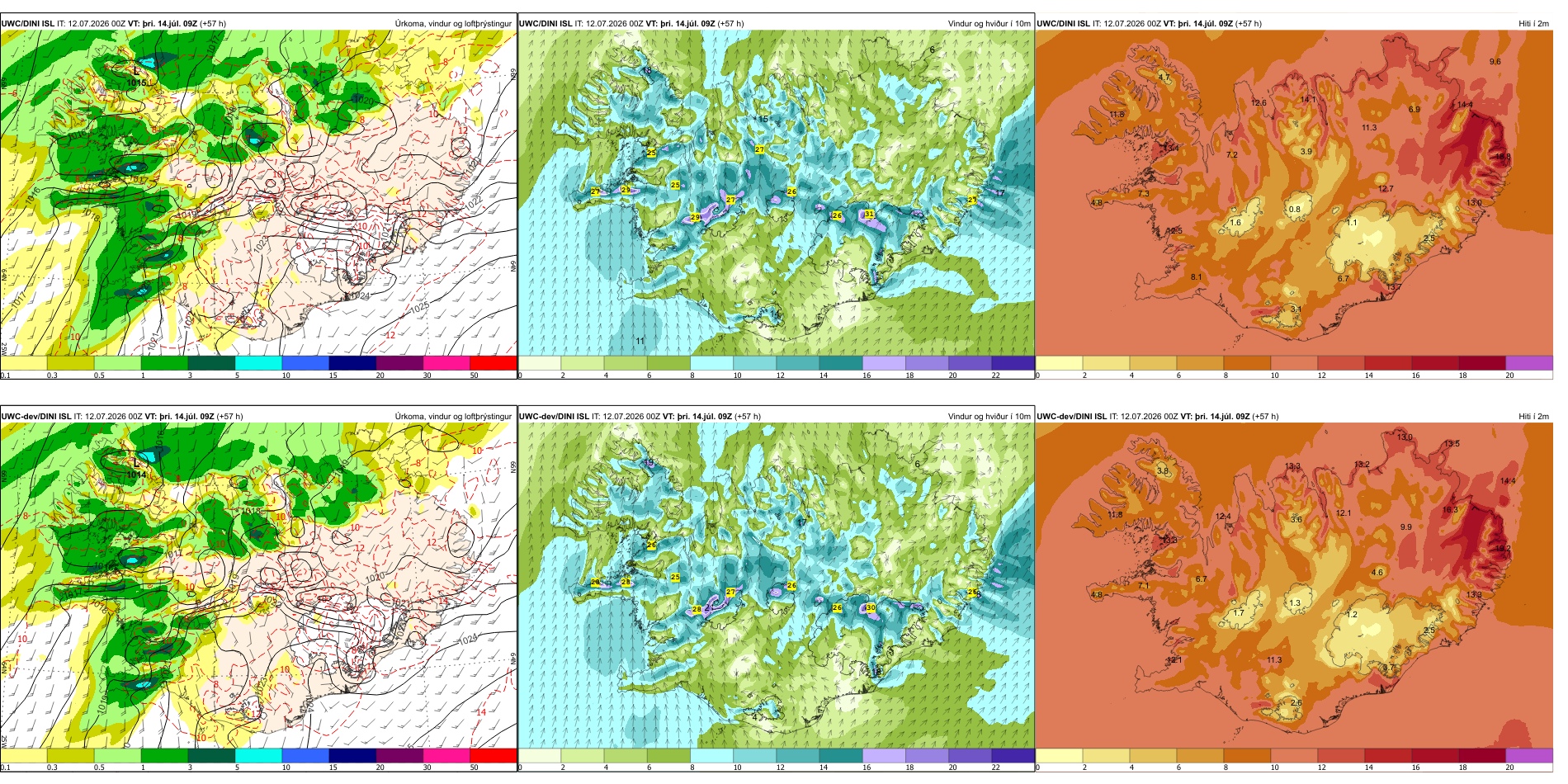
Task: Click the '9.9' temperature value on UWC-dev map
Action: click(1405, 527)
